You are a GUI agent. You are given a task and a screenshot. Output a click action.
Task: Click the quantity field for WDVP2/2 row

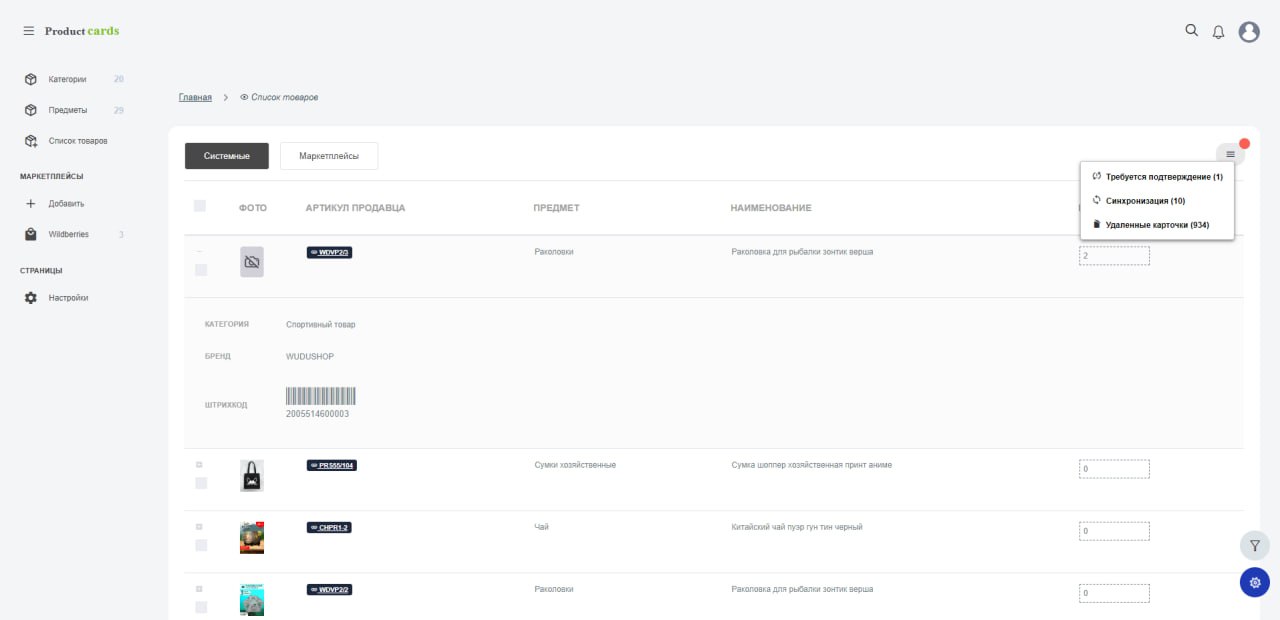coord(1114,593)
